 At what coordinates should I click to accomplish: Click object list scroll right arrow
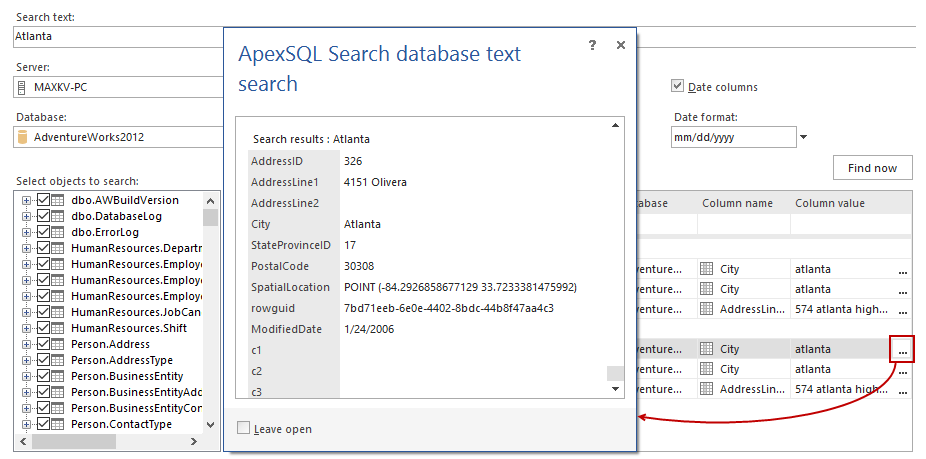[194, 441]
